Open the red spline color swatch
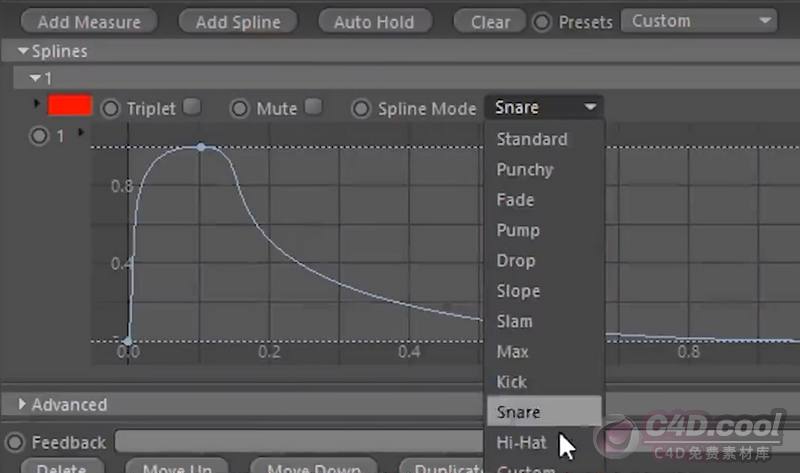 (70, 107)
